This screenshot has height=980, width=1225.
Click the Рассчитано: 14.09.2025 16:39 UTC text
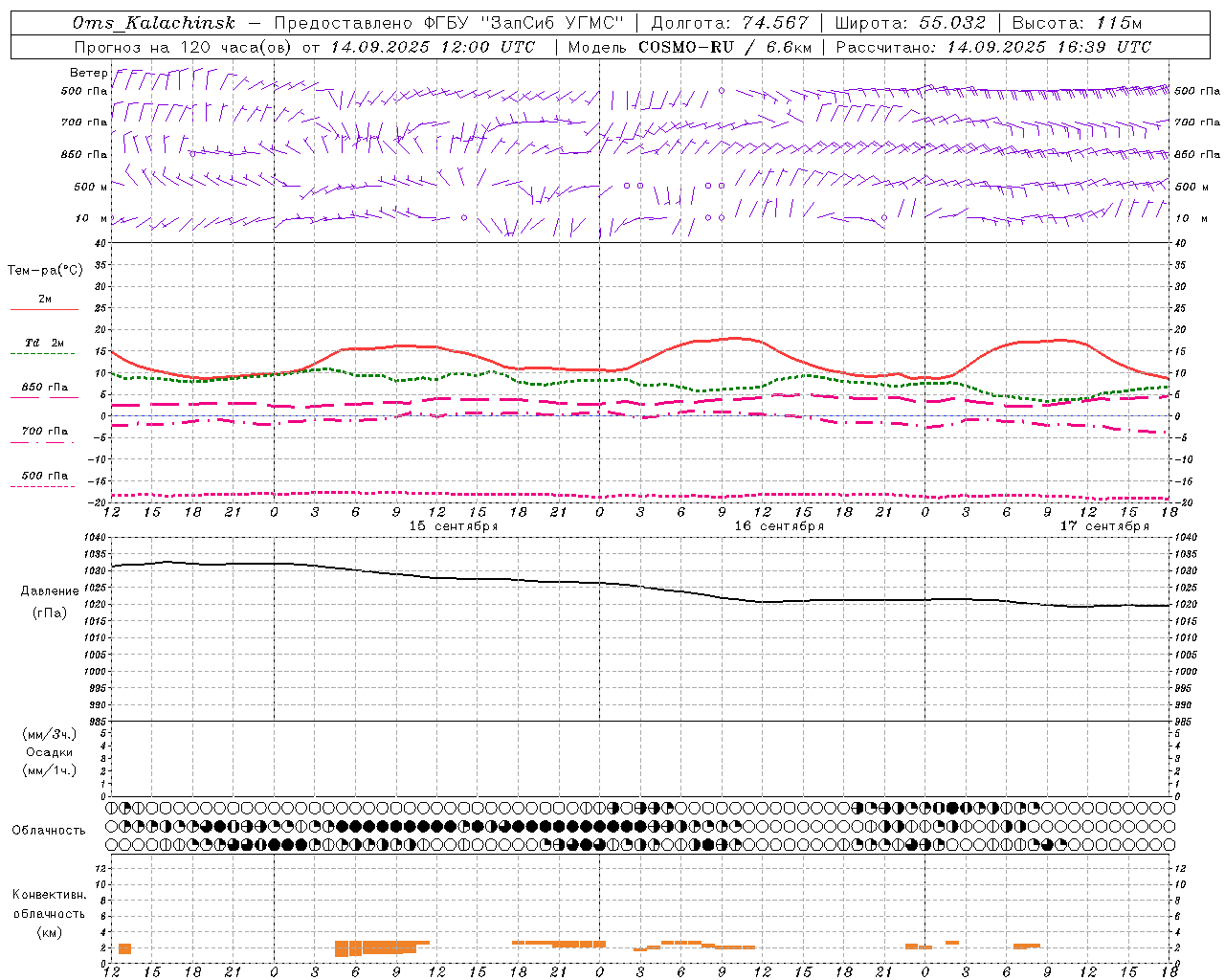coord(993,47)
